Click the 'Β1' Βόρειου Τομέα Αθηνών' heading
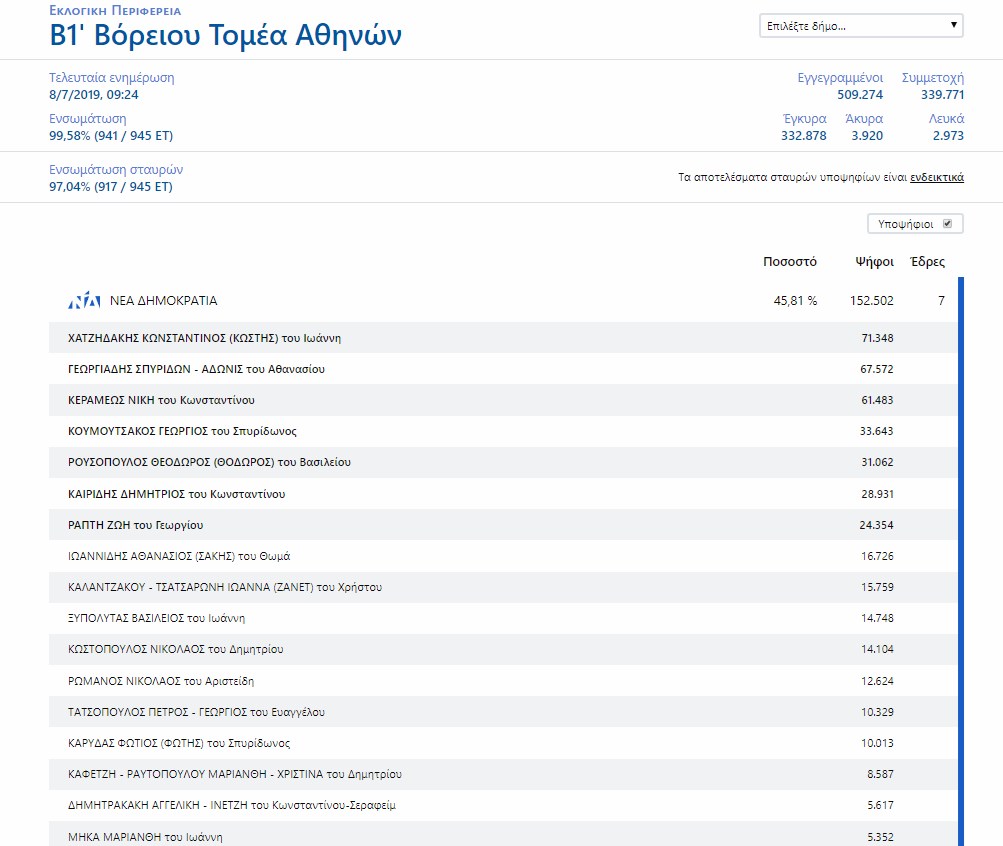The image size is (1003, 846). point(226,36)
